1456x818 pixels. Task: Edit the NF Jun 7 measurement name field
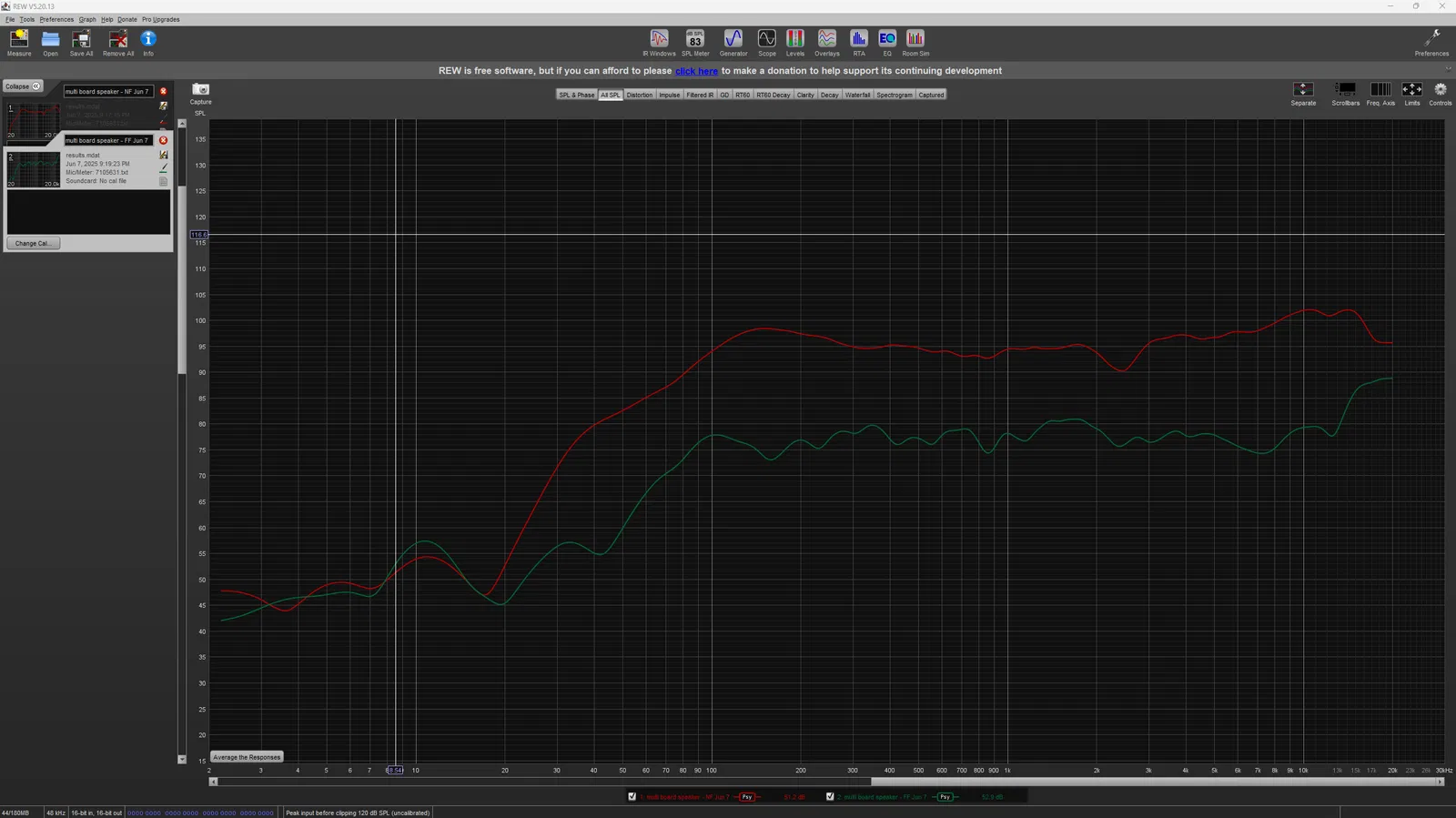tap(107, 92)
